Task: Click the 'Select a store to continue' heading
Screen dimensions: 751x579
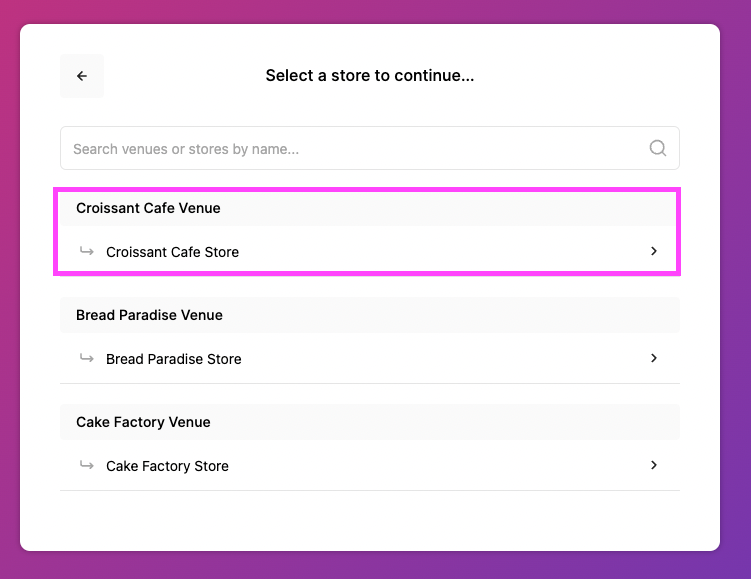Action: pos(369,76)
